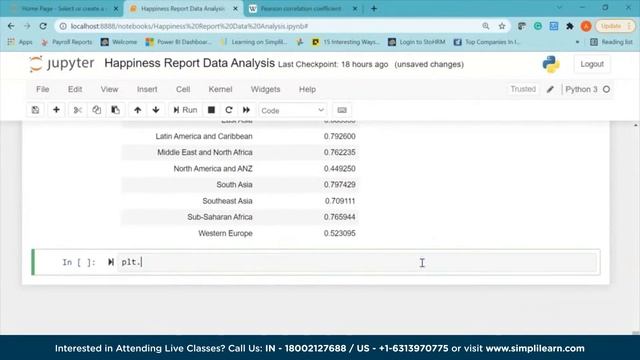This screenshot has height=360, width=640.
Task: Click the browser Update button
Action: point(616,26)
